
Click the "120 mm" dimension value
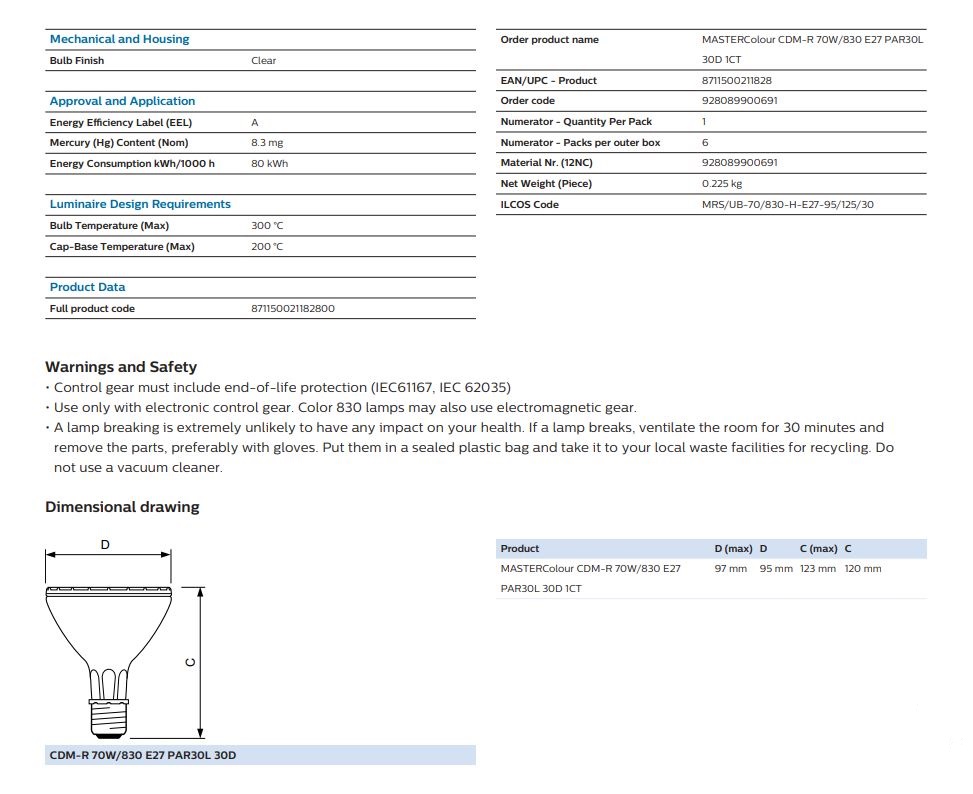(863, 569)
